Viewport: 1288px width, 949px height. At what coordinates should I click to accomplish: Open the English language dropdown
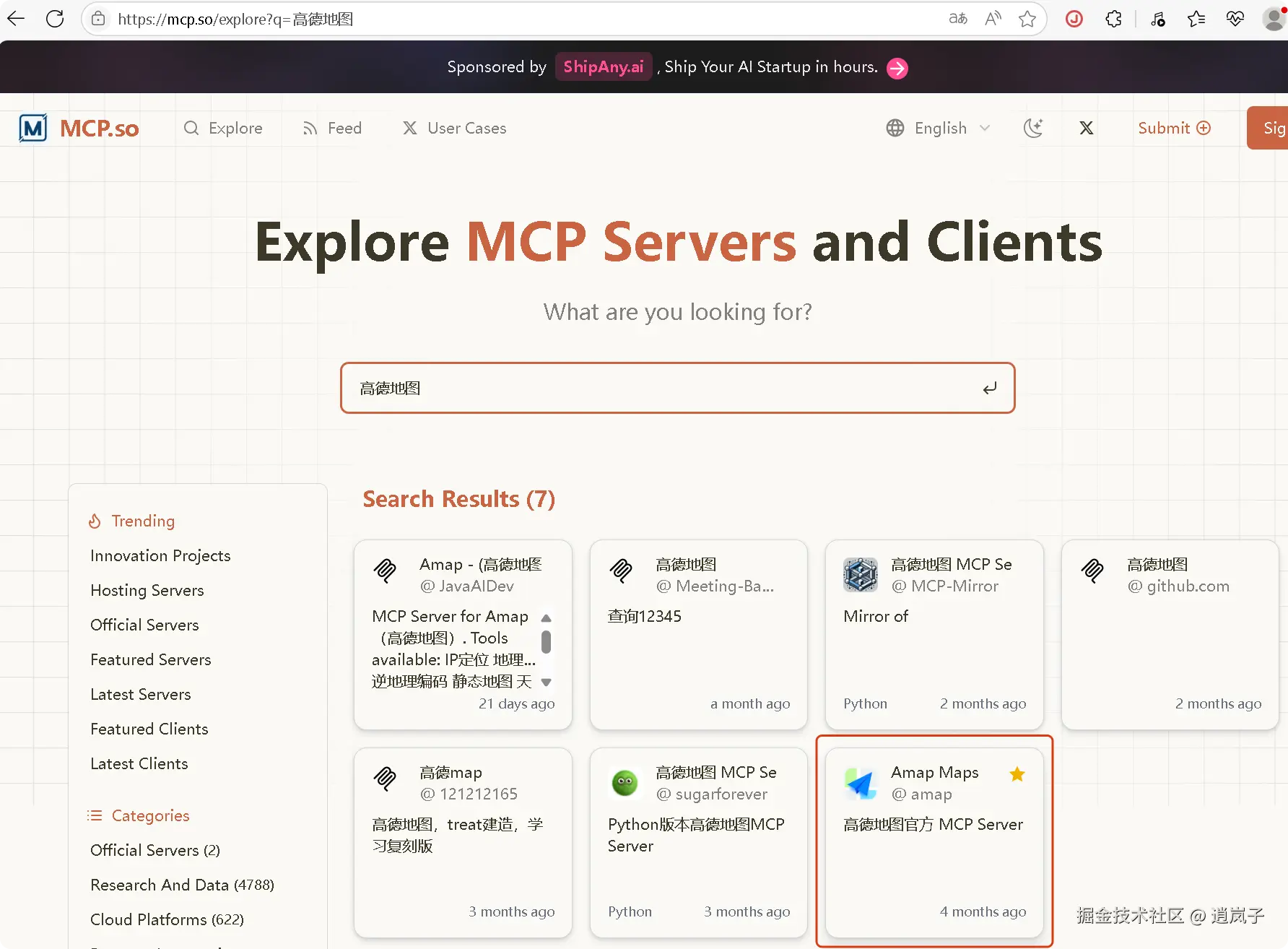939,128
